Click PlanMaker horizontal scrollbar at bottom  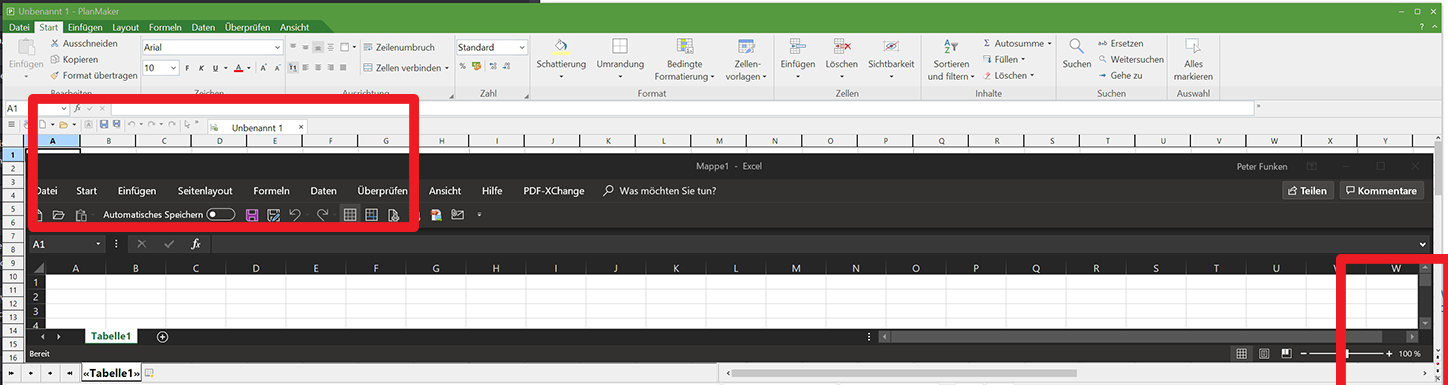click(x=903, y=373)
